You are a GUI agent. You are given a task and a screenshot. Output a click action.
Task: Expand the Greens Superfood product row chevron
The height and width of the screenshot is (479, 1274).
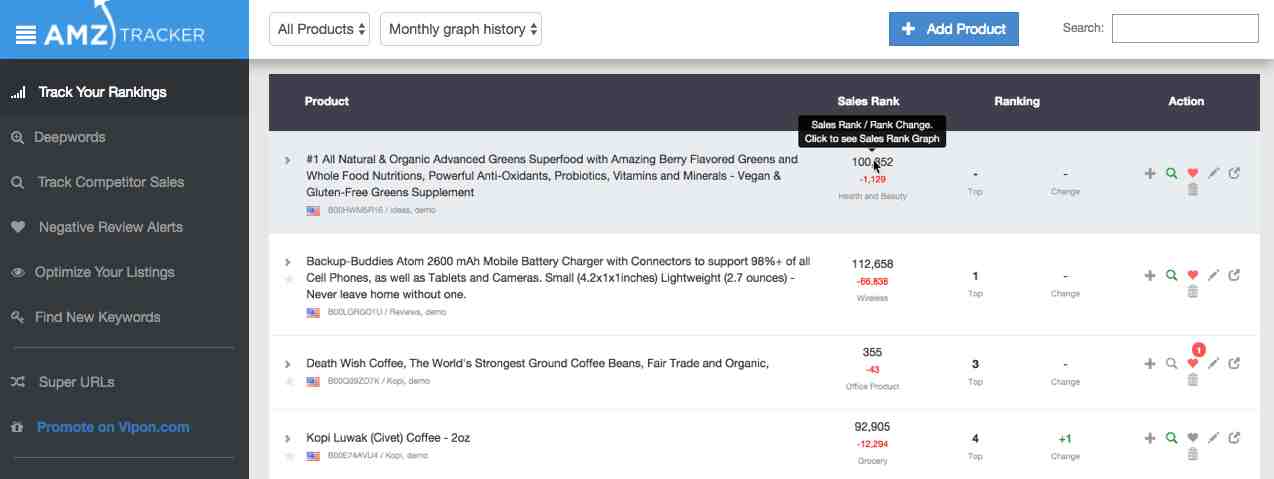(288, 160)
